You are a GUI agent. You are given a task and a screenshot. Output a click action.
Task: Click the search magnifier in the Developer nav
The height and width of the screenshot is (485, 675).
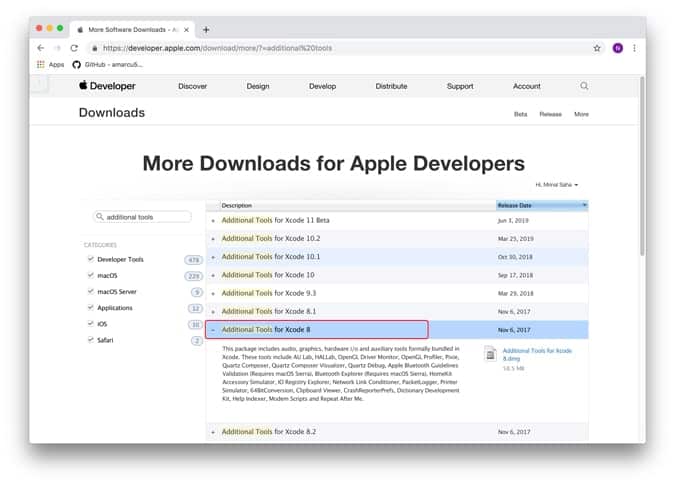click(584, 86)
